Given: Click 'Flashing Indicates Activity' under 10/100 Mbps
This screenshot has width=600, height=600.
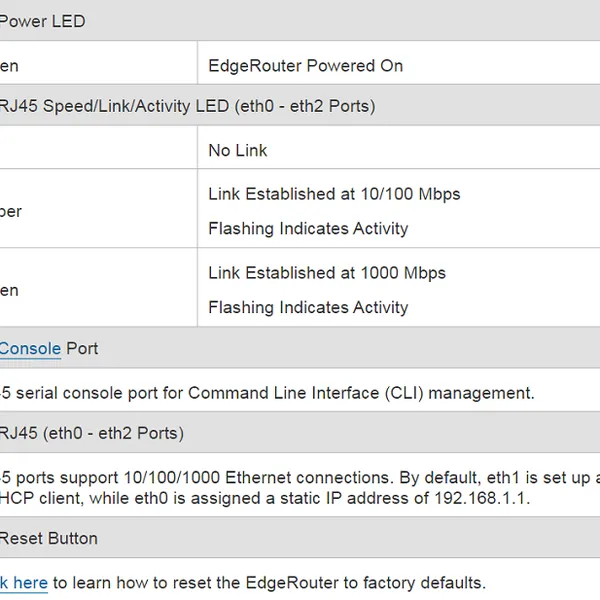Looking at the screenshot, I should [x=308, y=229].
